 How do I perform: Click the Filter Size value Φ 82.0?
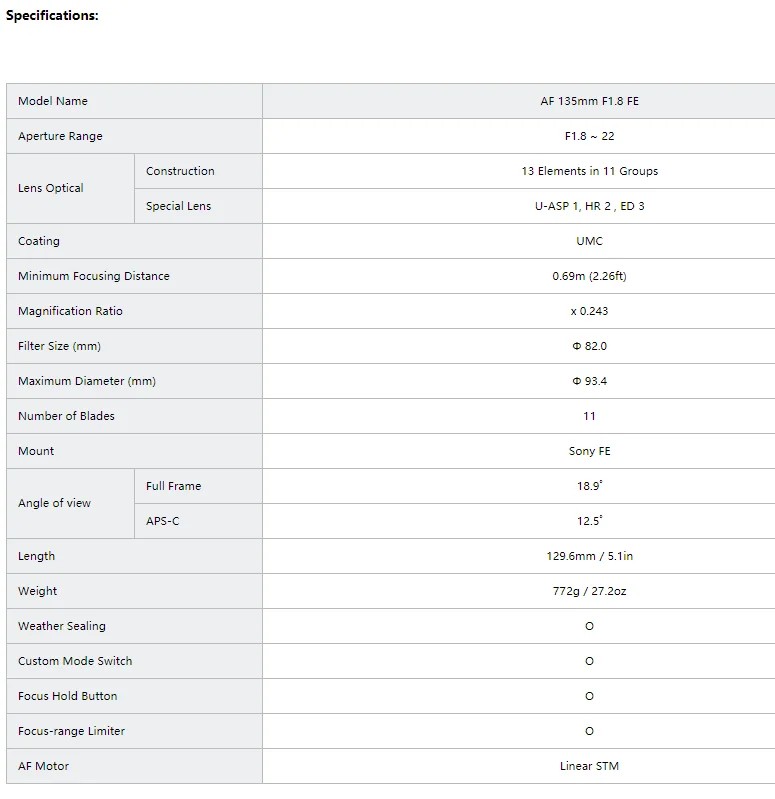coord(589,346)
